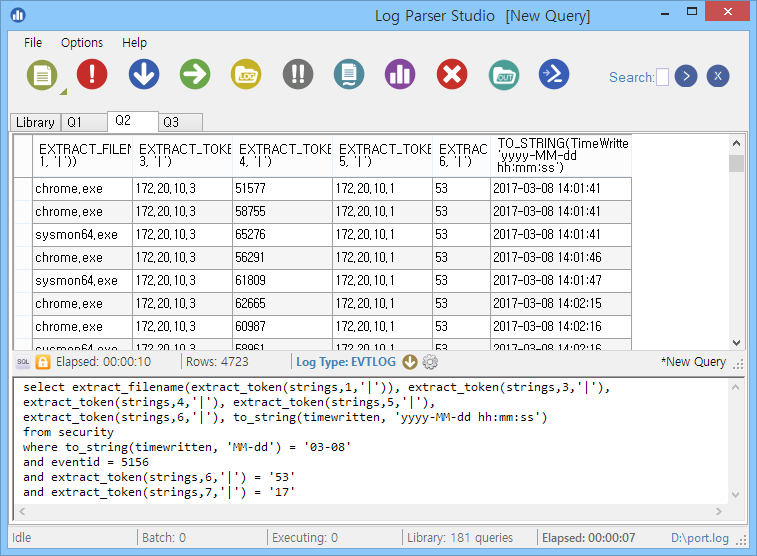Click the SQL icon in the query bar
Viewport: 757px width, 556px height.
point(23,362)
